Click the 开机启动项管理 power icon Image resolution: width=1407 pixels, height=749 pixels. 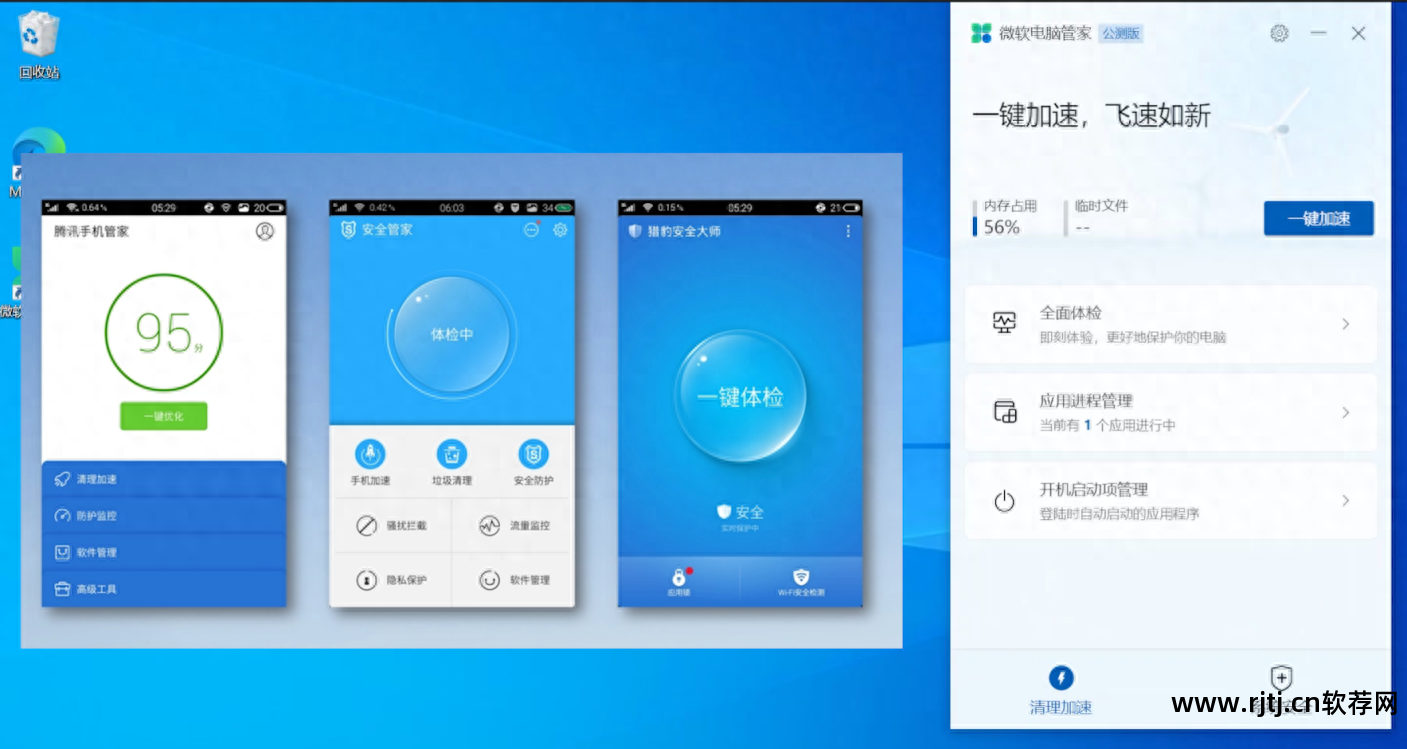pyautogui.click(x=1004, y=501)
